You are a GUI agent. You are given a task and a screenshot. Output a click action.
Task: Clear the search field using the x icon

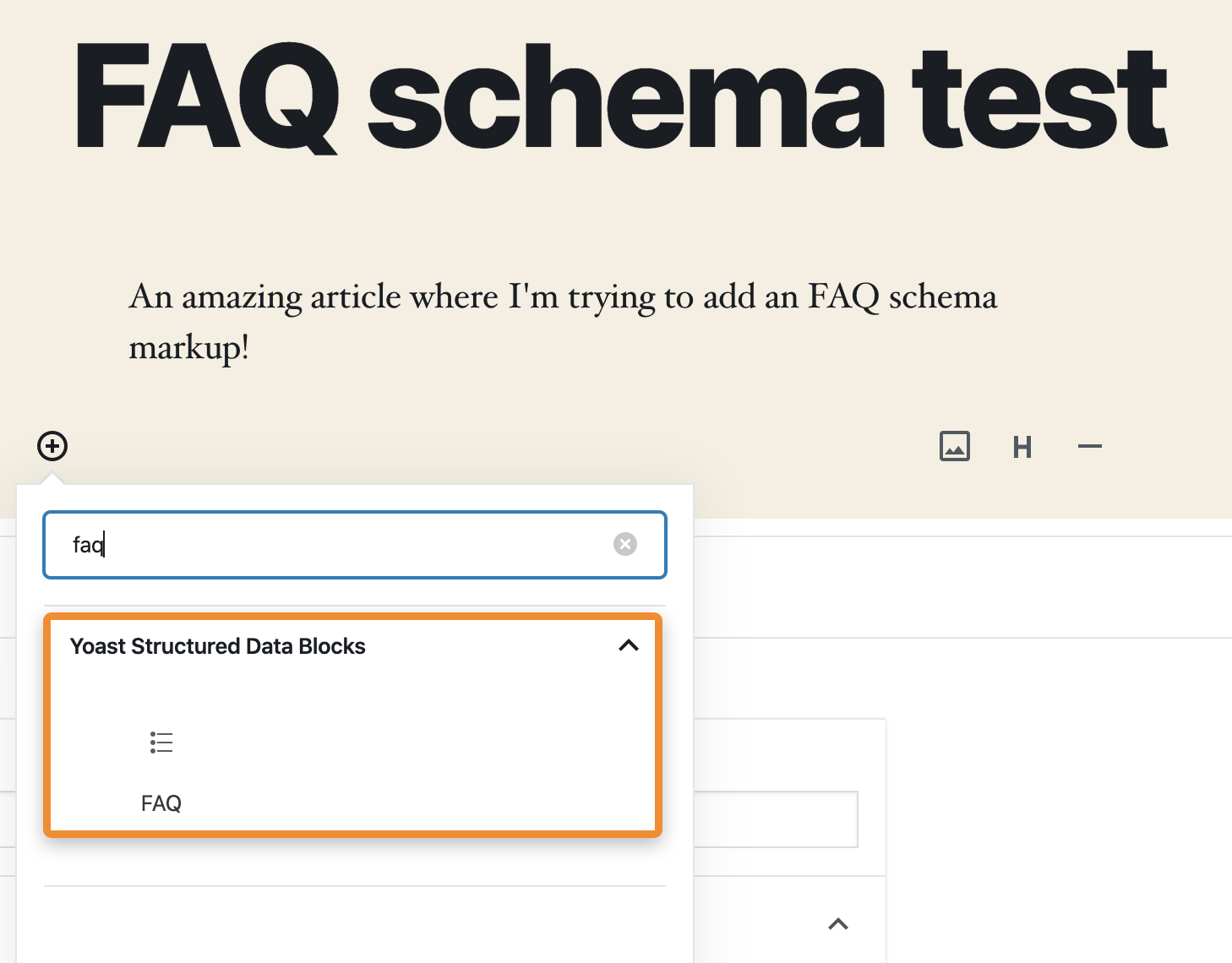[624, 544]
